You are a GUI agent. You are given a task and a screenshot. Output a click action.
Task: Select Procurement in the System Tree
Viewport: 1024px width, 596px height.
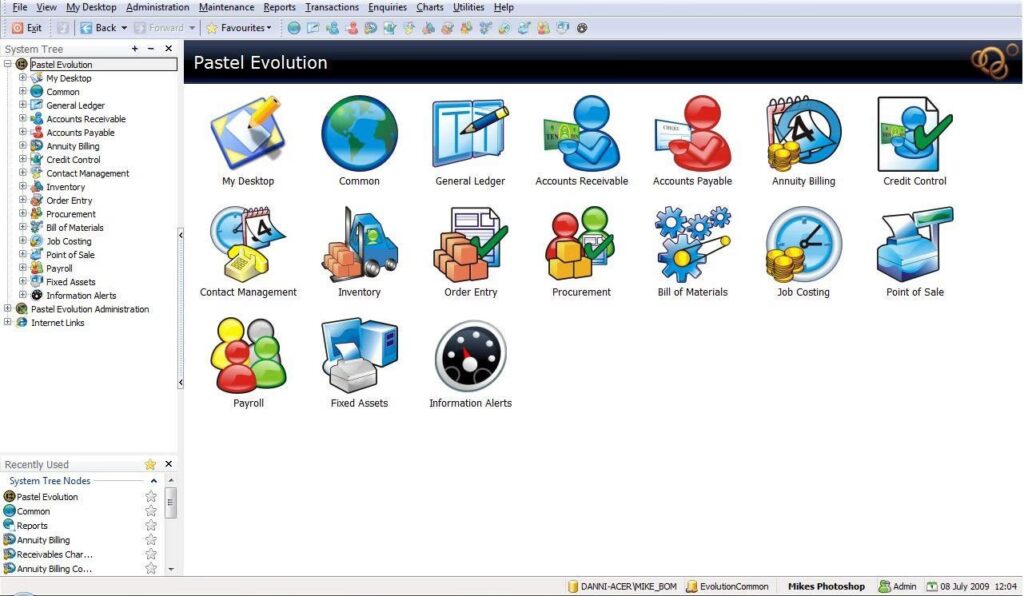pos(70,214)
